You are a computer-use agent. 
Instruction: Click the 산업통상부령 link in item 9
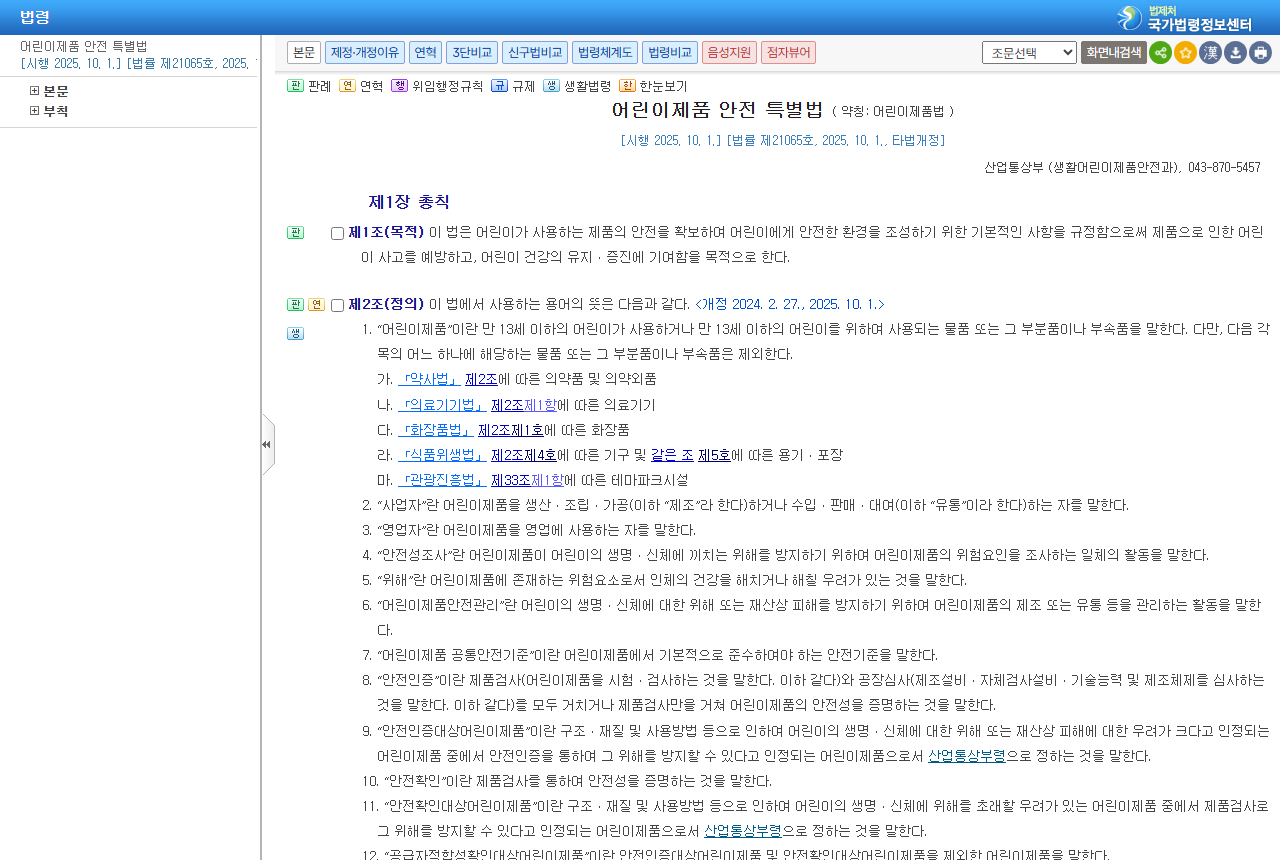tap(967, 756)
